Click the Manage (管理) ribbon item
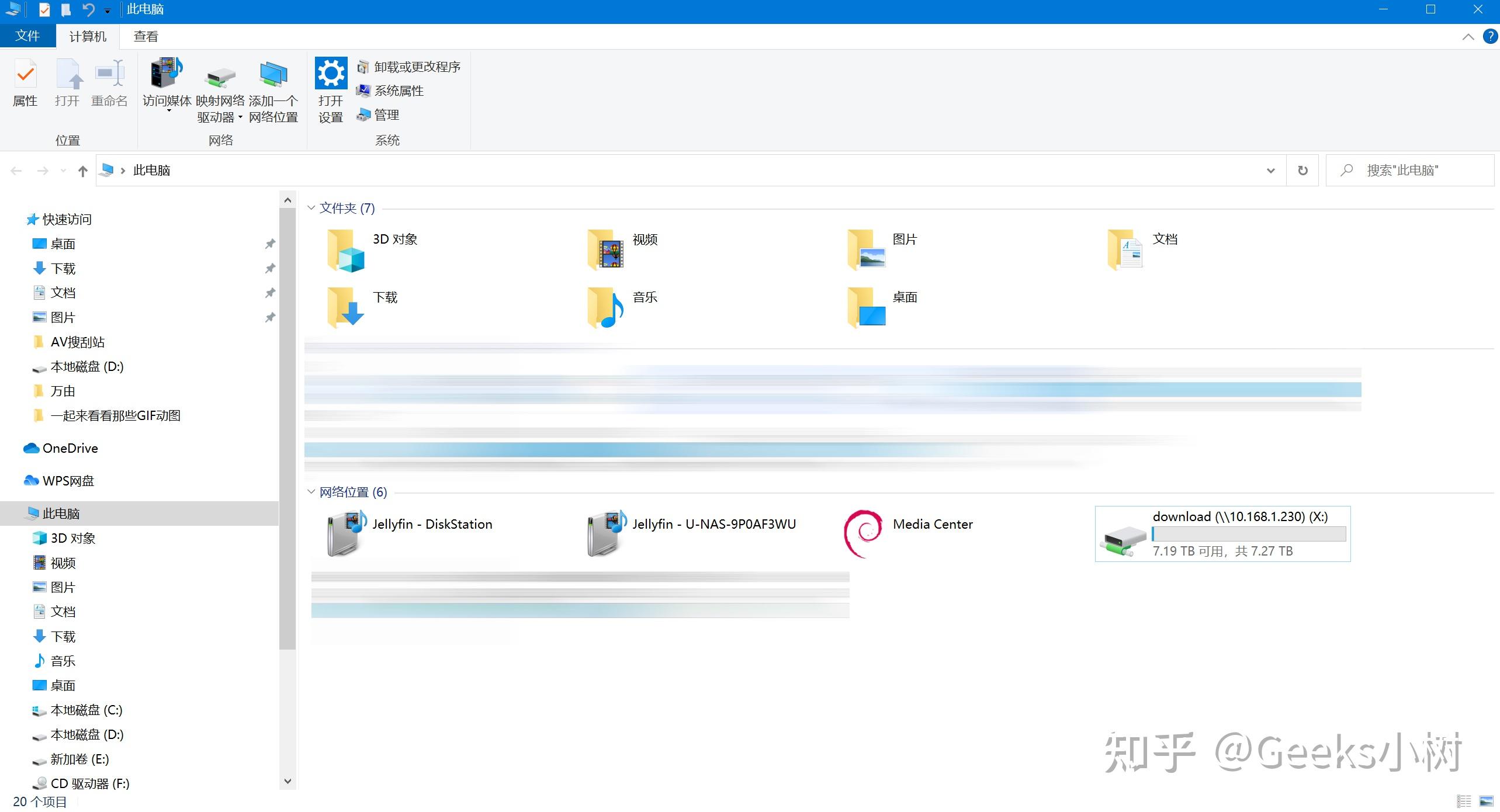The image size is (1500, 812). 386,115
